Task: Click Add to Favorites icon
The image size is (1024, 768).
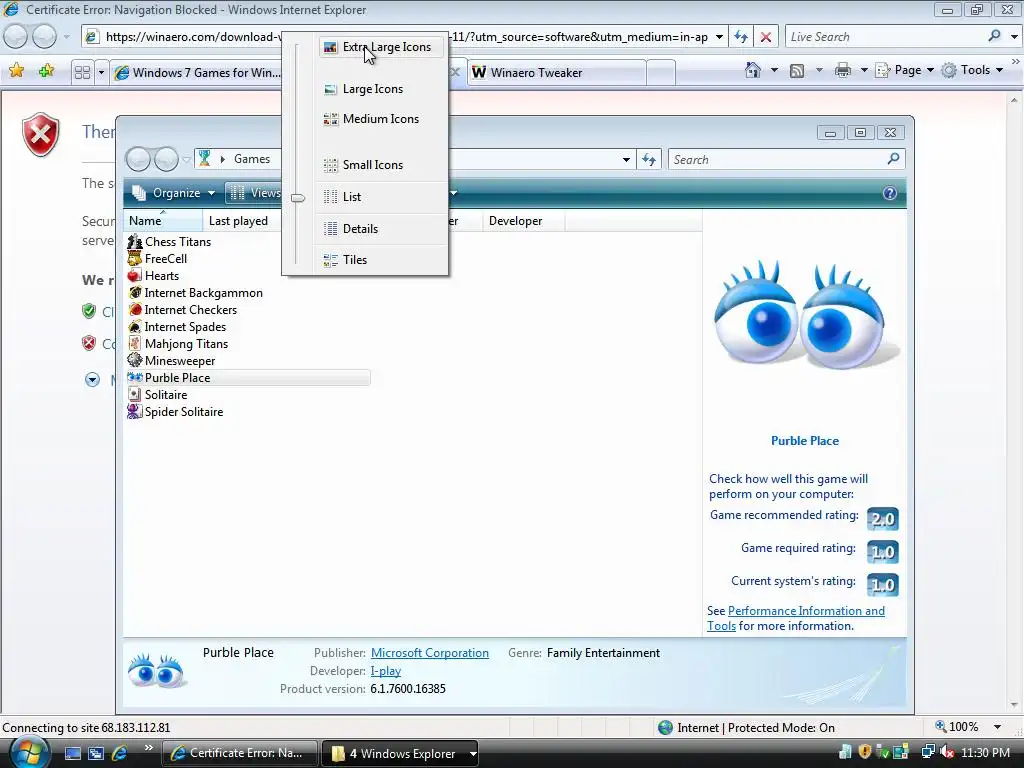Action: click(x=46, y=71)
